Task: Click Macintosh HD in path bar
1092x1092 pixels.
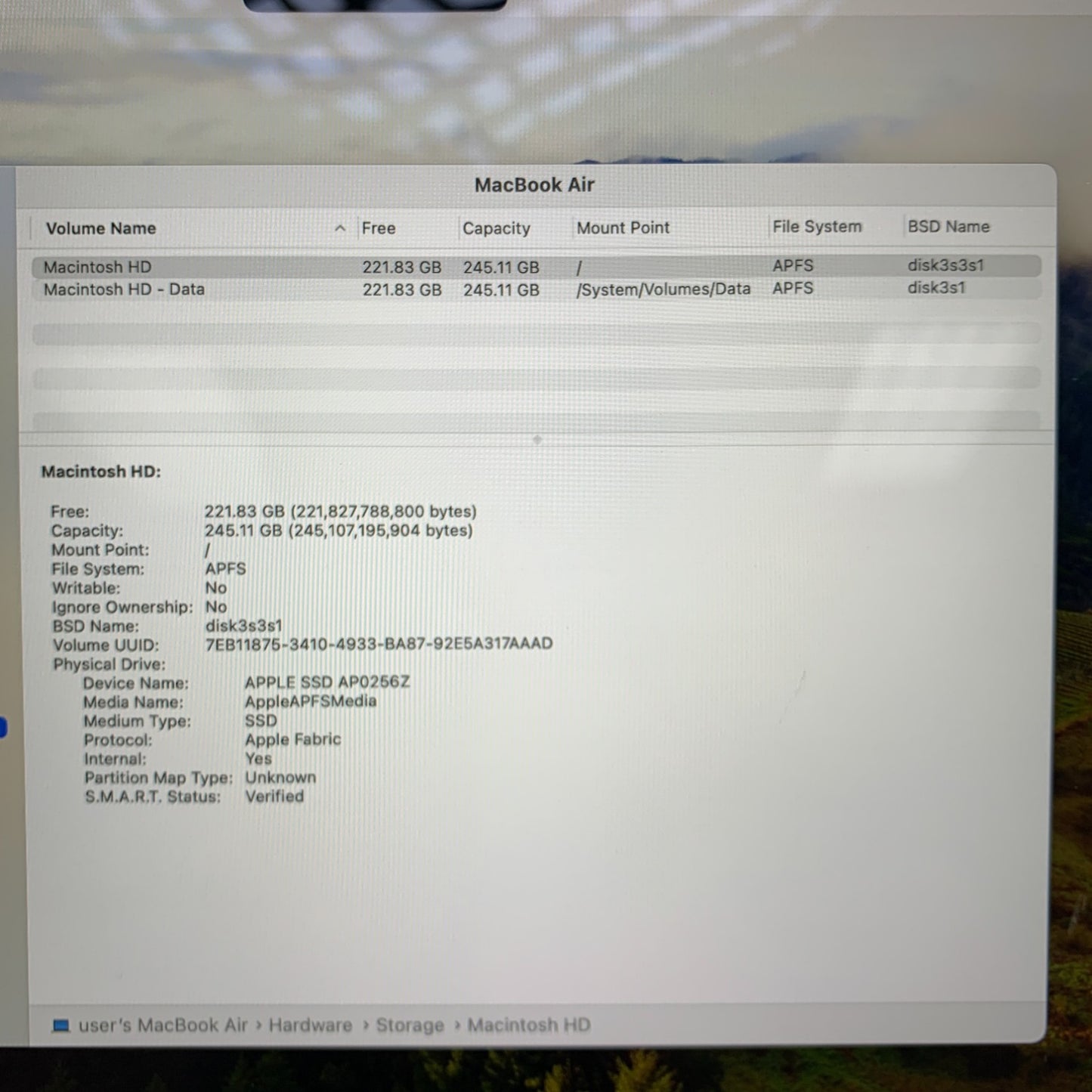Action: (529, 1025)
